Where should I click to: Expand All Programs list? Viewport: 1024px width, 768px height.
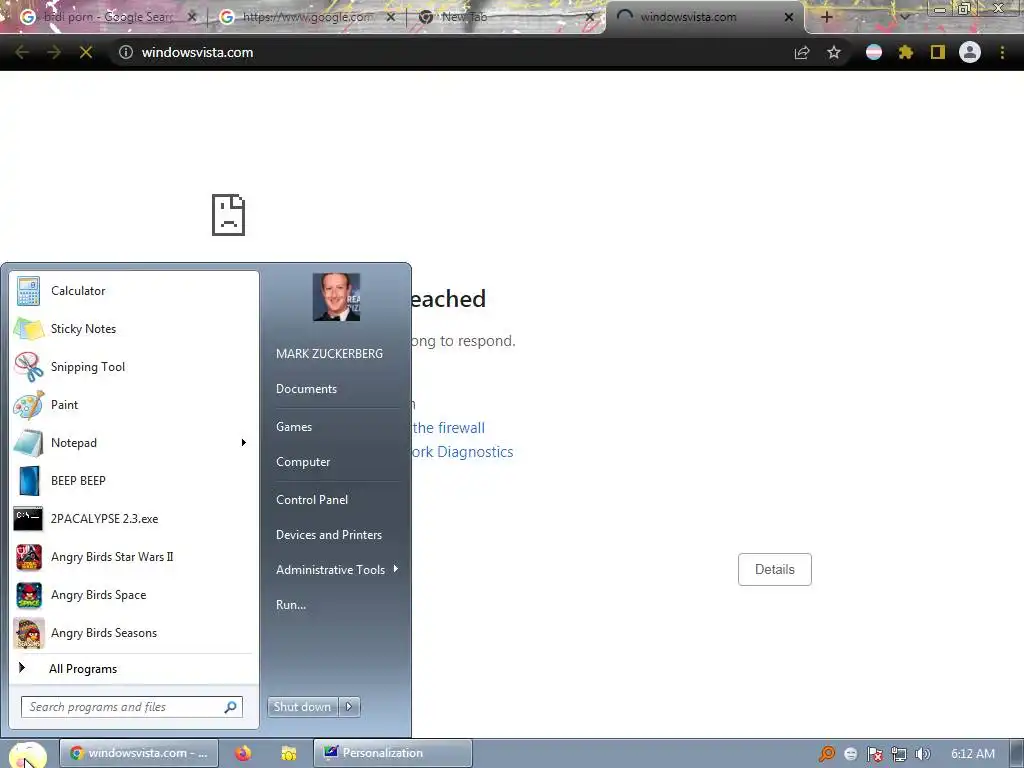click(x=134, y=669)
